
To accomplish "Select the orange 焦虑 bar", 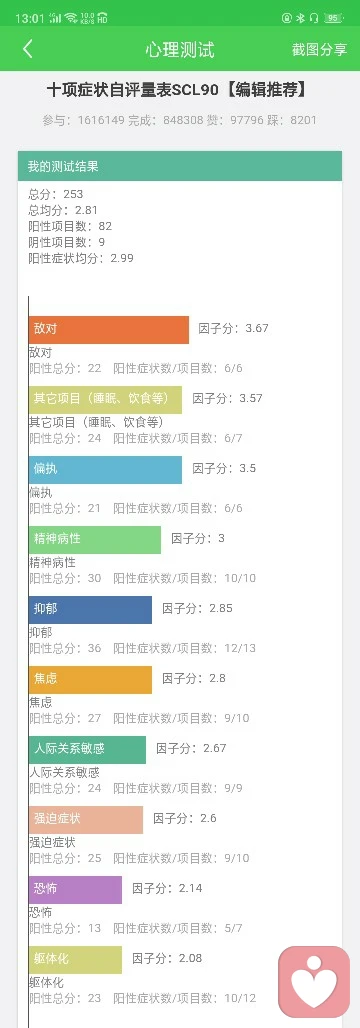I will coord(90,680).
